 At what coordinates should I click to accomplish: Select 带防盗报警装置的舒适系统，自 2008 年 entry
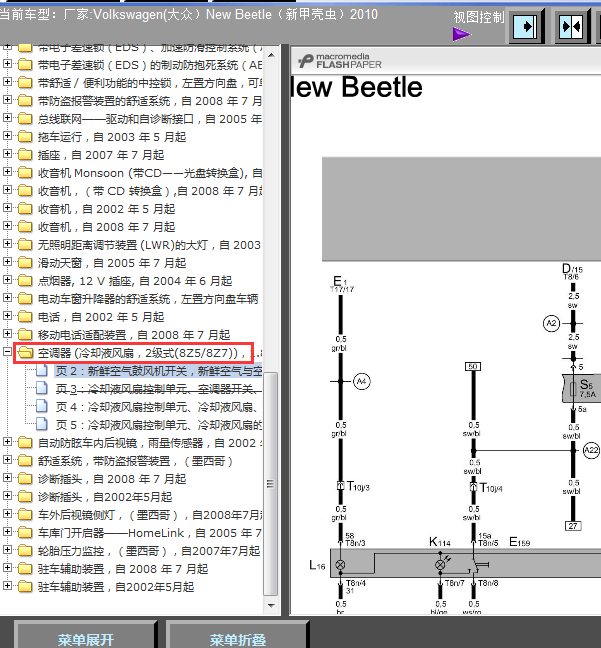tap(150, 101)
